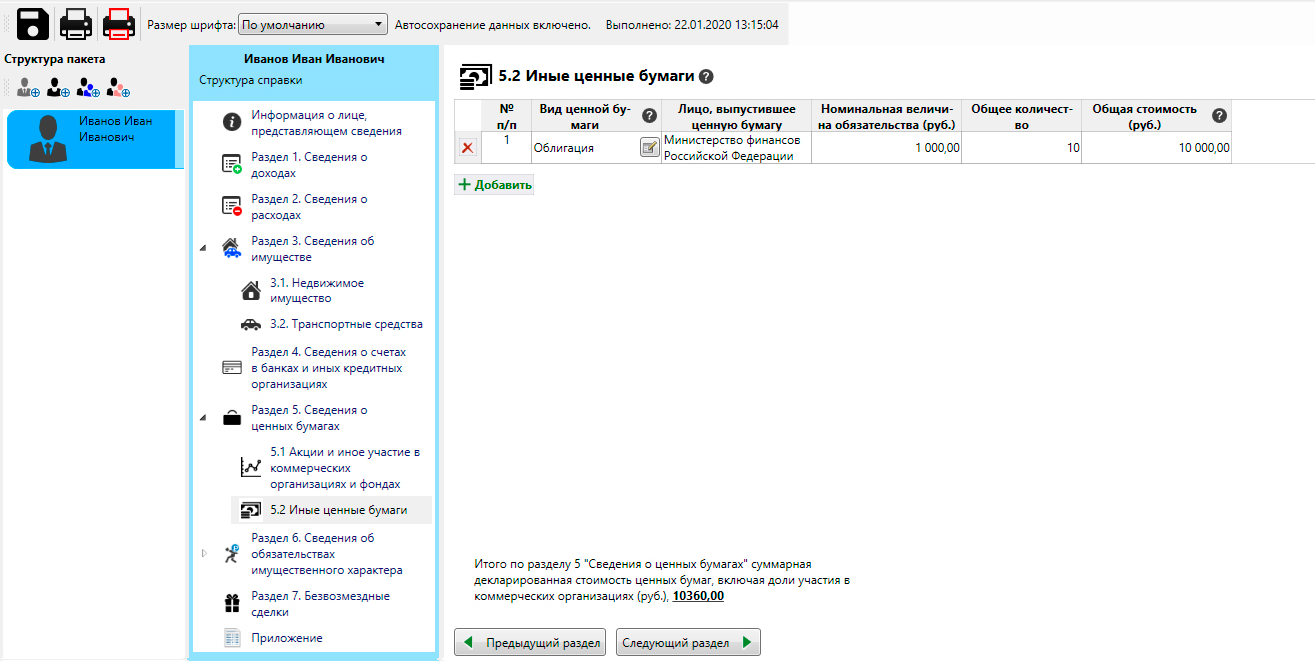
Task: Select 5.2 Иные ценные бумаги in tree
Action: tap(332, 510)
